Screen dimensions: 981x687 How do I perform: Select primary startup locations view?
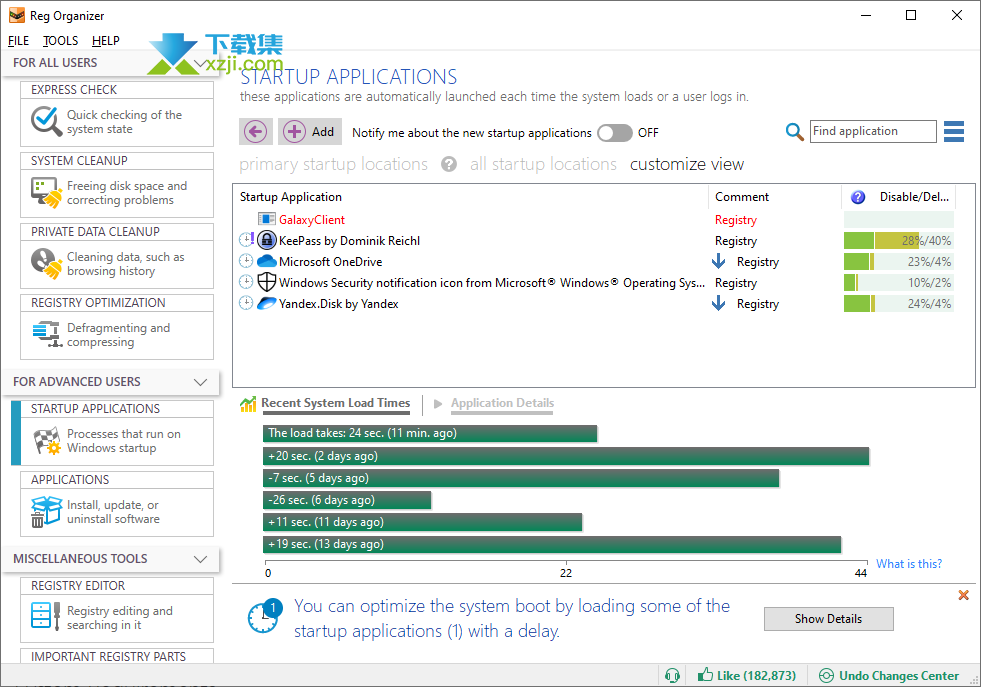(x=333, y=165)
